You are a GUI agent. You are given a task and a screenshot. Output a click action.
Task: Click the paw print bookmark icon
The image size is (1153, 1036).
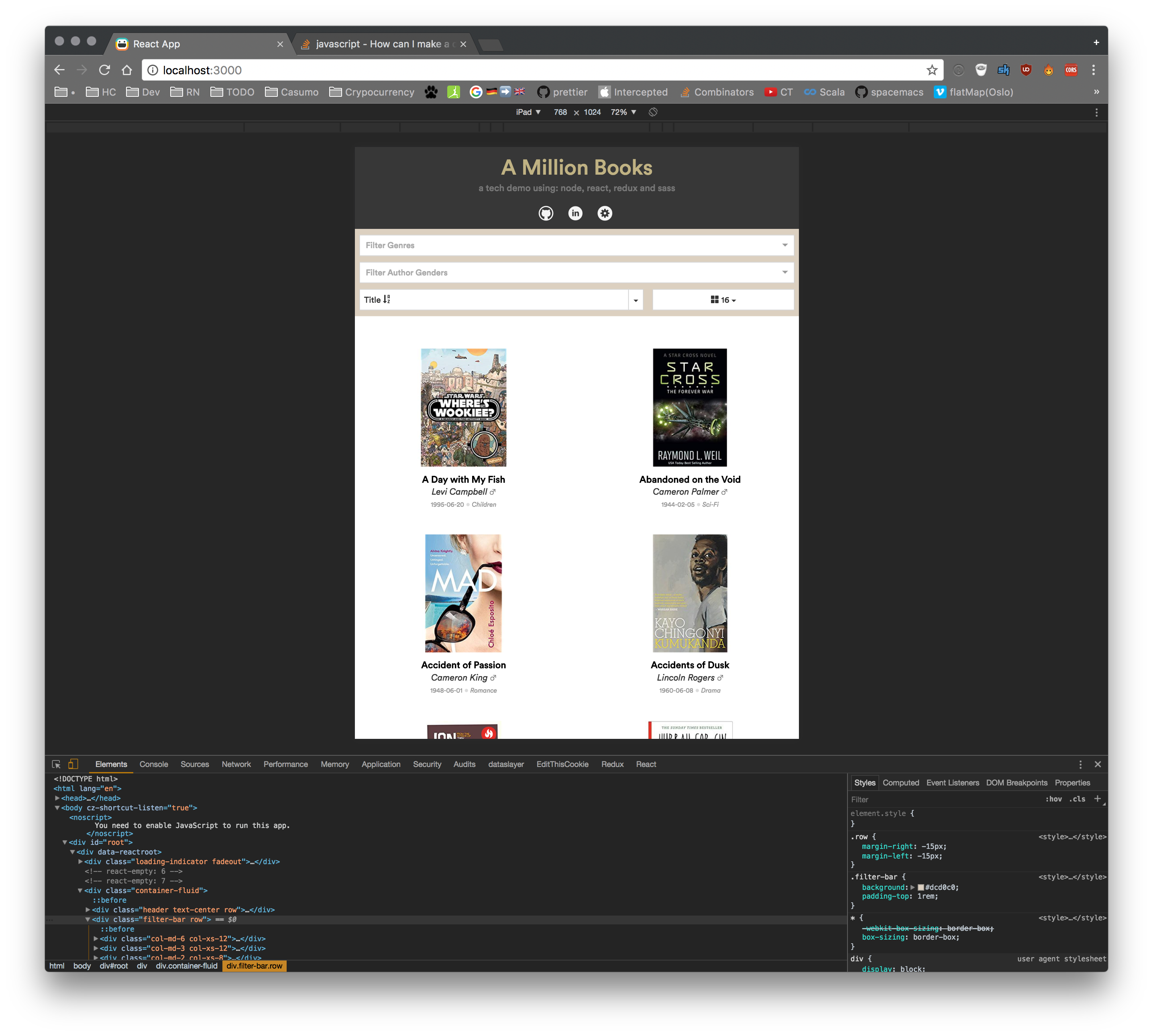tap(431, 92)
